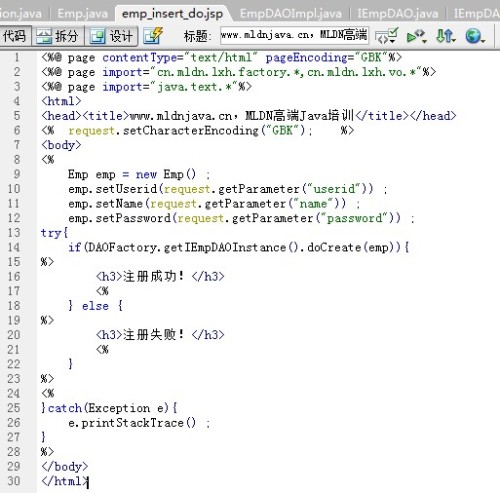Switch to 代码 (Code) view
This screenshot has width=500, height=493.
tap(15, 35)
